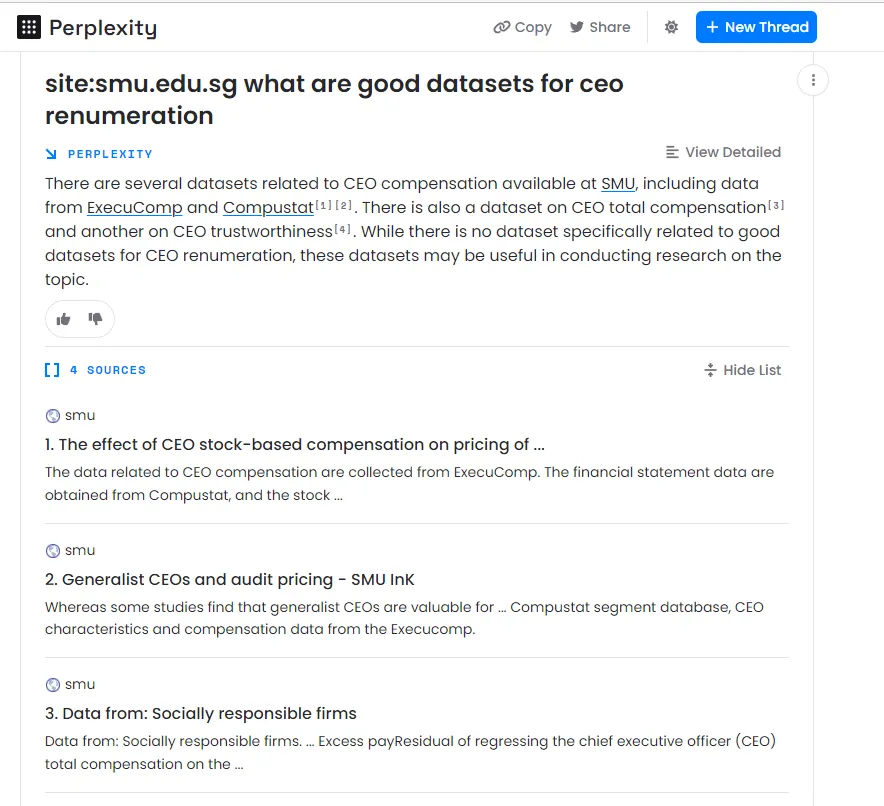Click the Perplexity grid logo icon

pyautogui.click(x=29, y=27)
